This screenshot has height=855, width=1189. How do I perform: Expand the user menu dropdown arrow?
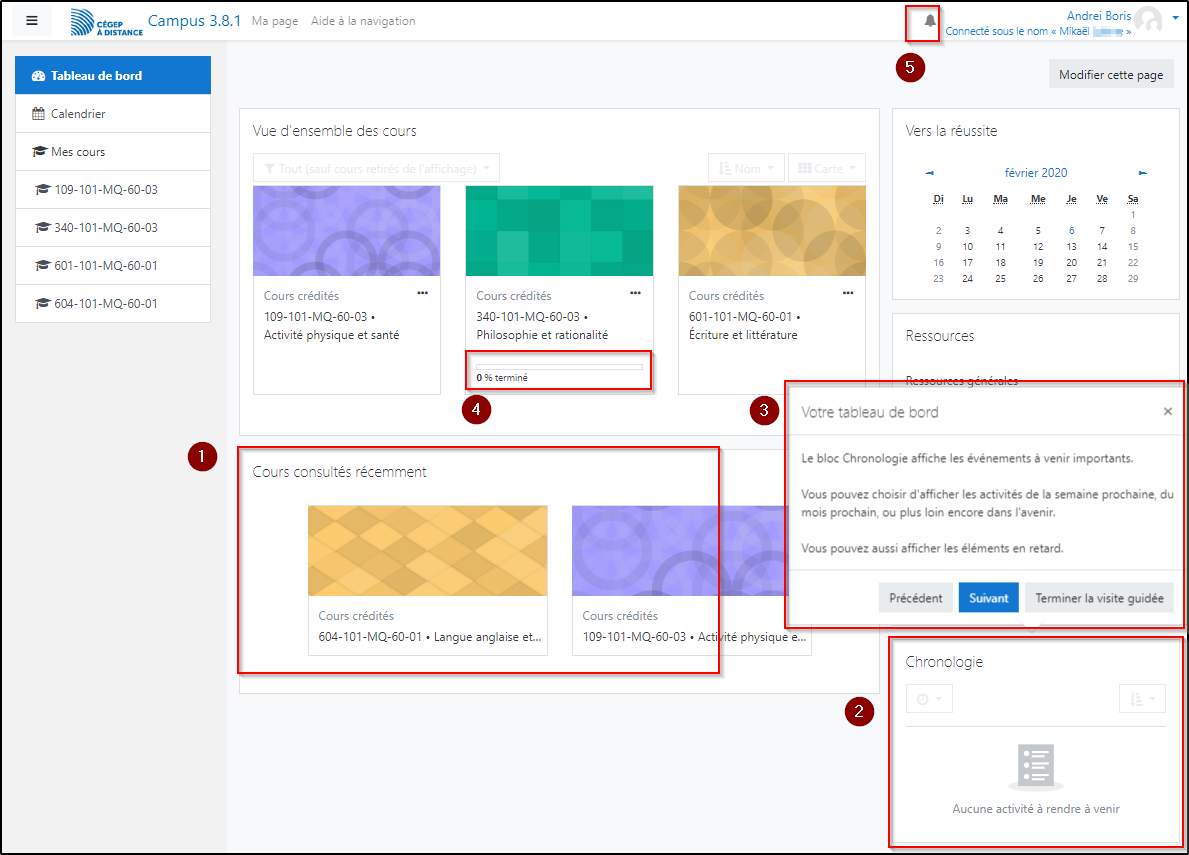pyautogui.click(x=1174, y=17)
